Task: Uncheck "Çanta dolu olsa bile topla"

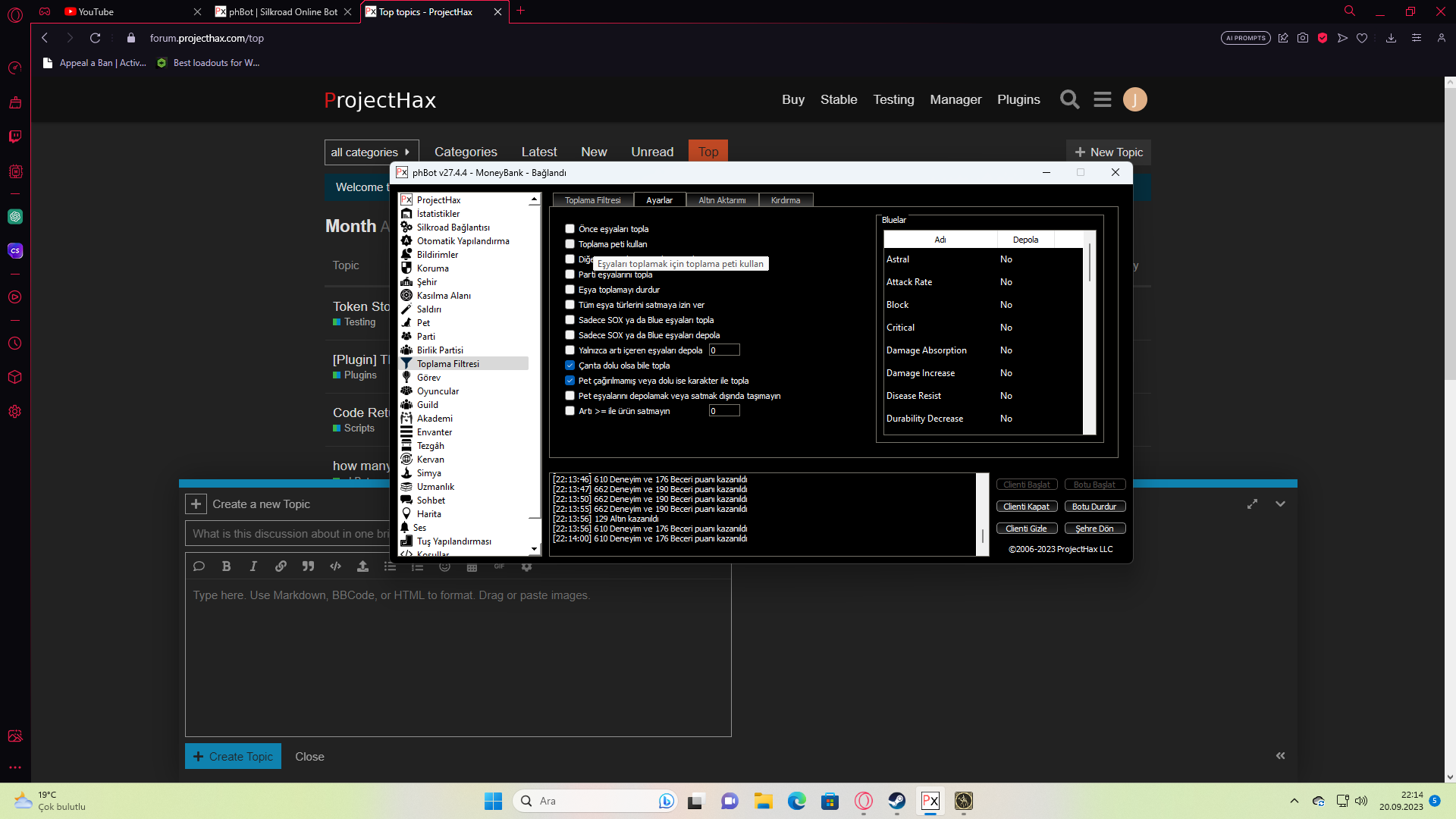Action: click(570, 366)
